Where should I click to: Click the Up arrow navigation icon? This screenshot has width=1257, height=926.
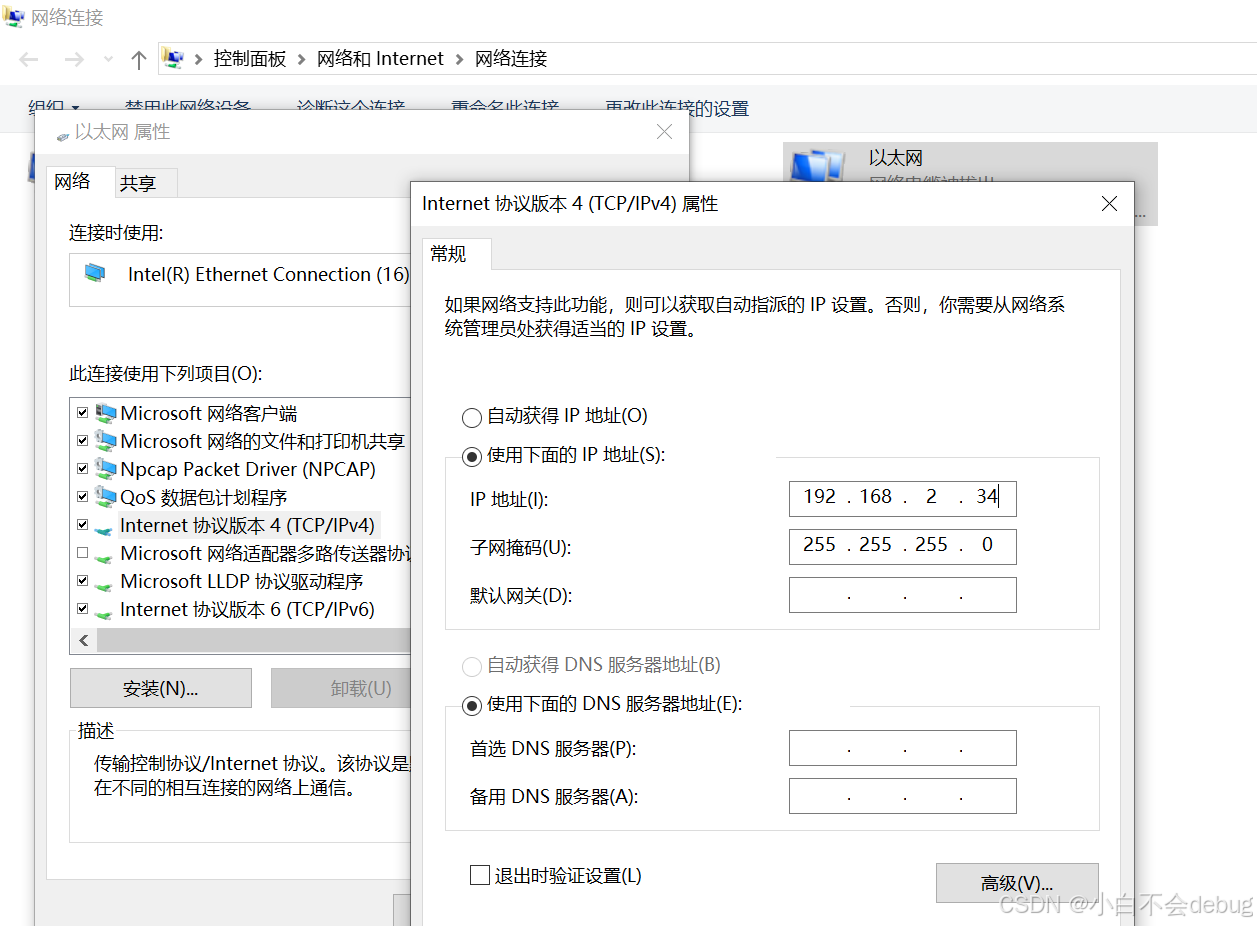pyautogui.click(x=139, y=60)
